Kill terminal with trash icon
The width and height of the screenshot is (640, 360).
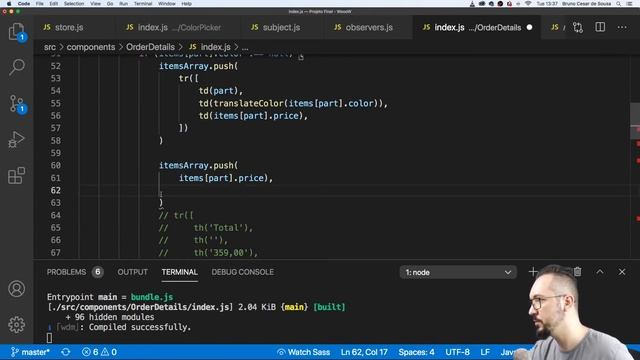coord(578,272)
